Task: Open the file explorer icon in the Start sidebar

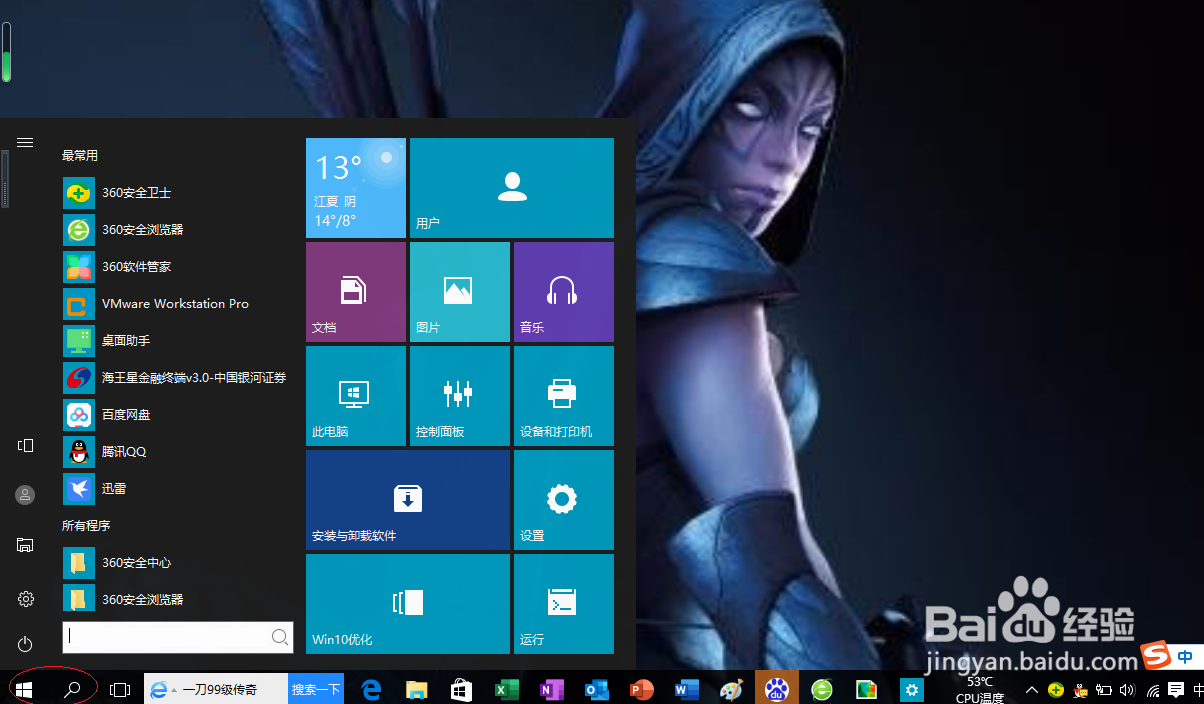Action: (26, 545)
